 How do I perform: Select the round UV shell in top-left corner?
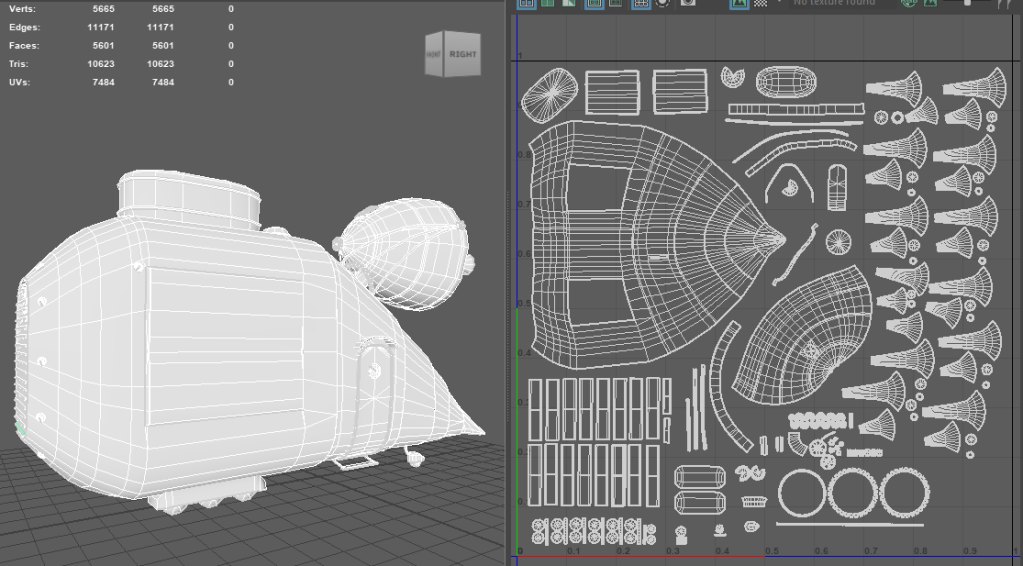pos(550,91)
